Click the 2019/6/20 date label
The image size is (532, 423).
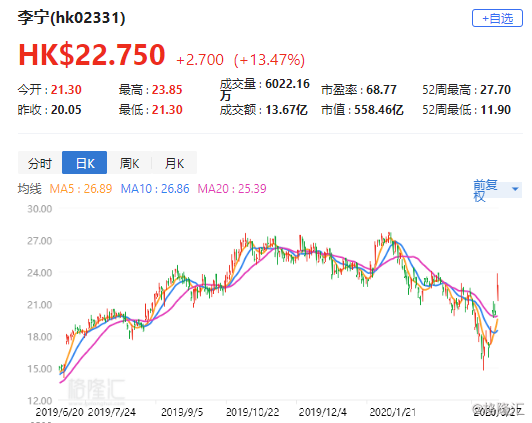click(60, 412)
